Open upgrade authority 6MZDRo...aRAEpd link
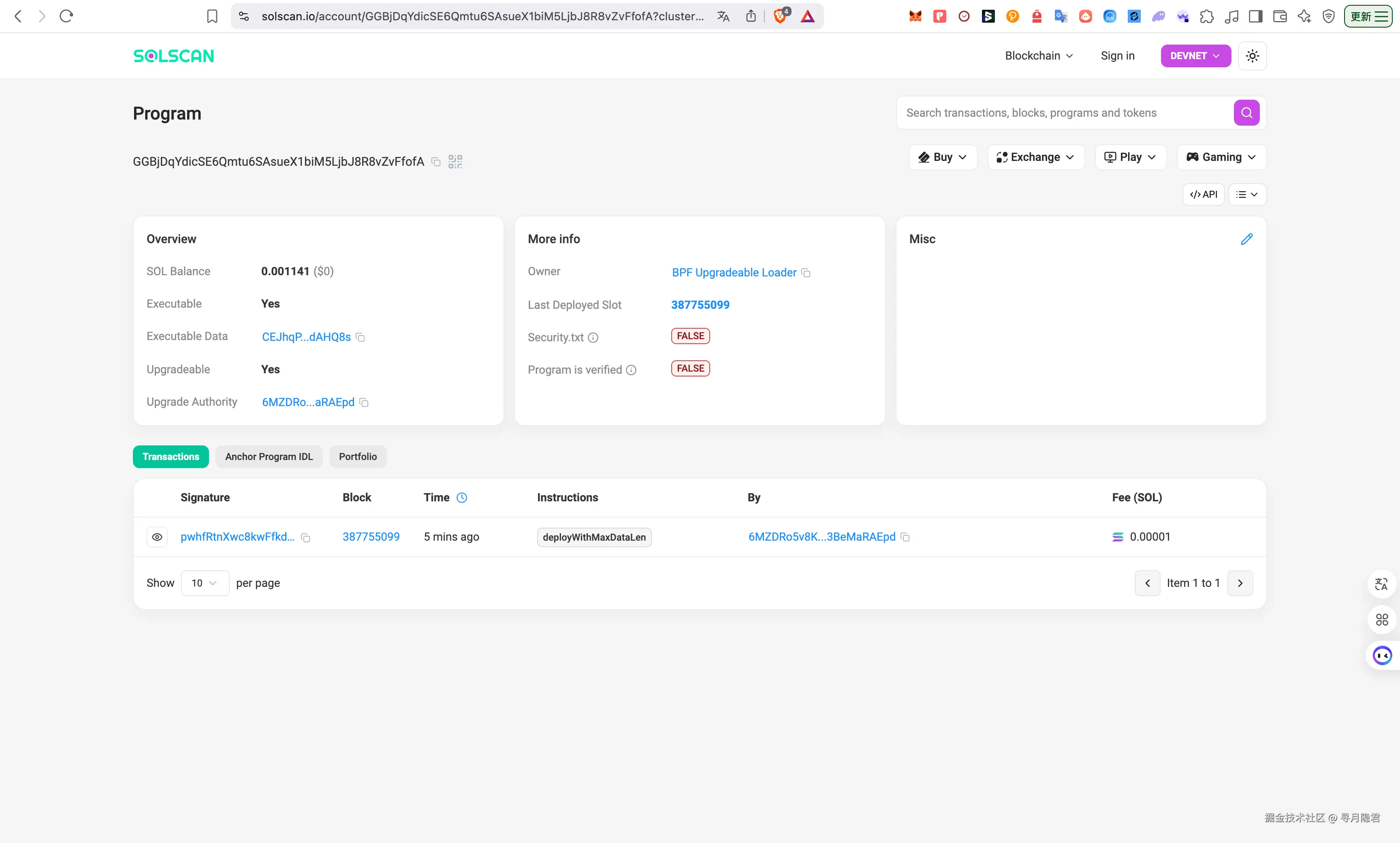This screenshot has width=1400, height=843. (x=308, y=402)
